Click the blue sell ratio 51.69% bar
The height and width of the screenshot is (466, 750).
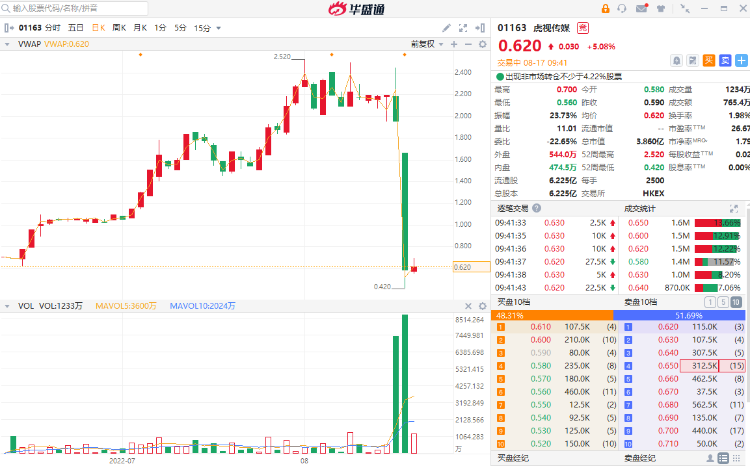pos(679,315)
